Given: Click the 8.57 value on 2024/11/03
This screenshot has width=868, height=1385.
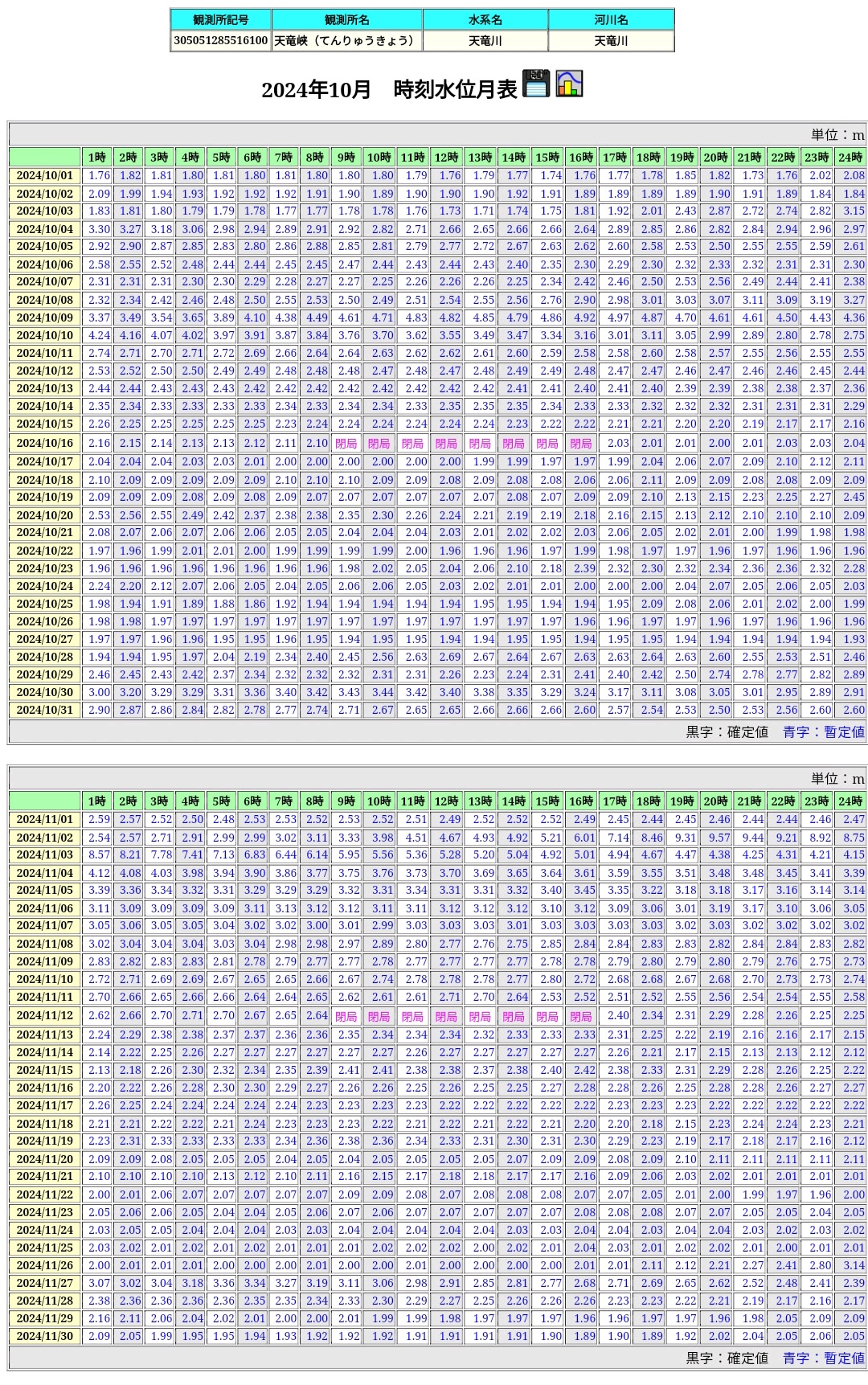Looking at the screenshot, I should point(99,855).
